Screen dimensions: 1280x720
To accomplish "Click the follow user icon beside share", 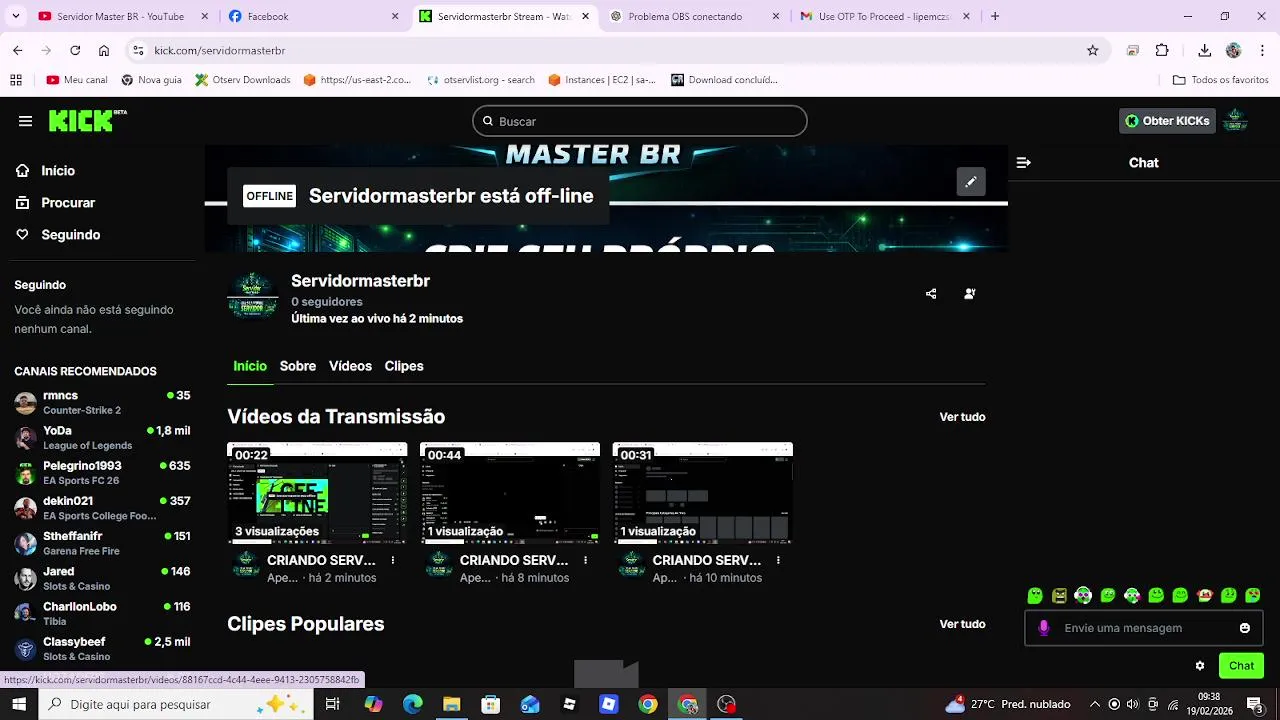I will coord(969,294).
